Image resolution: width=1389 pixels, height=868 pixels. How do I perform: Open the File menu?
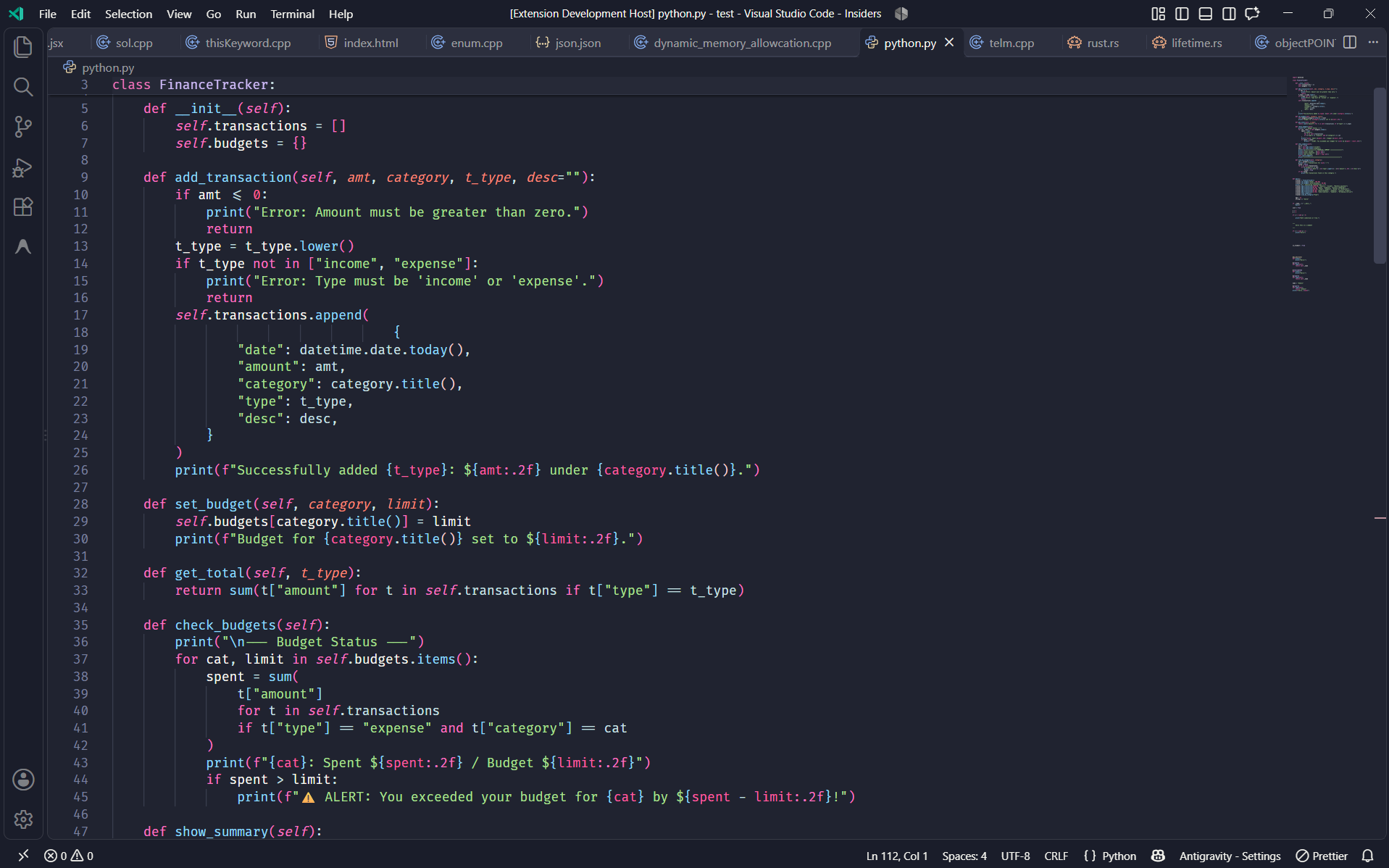(48, 14)
